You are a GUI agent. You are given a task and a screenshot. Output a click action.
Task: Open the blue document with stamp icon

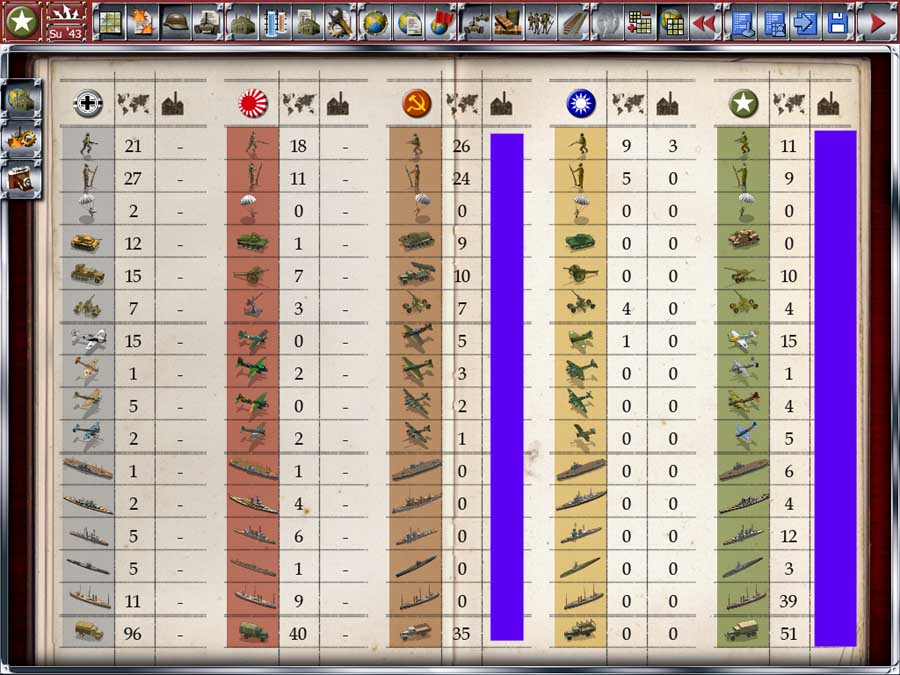point(741,22)
